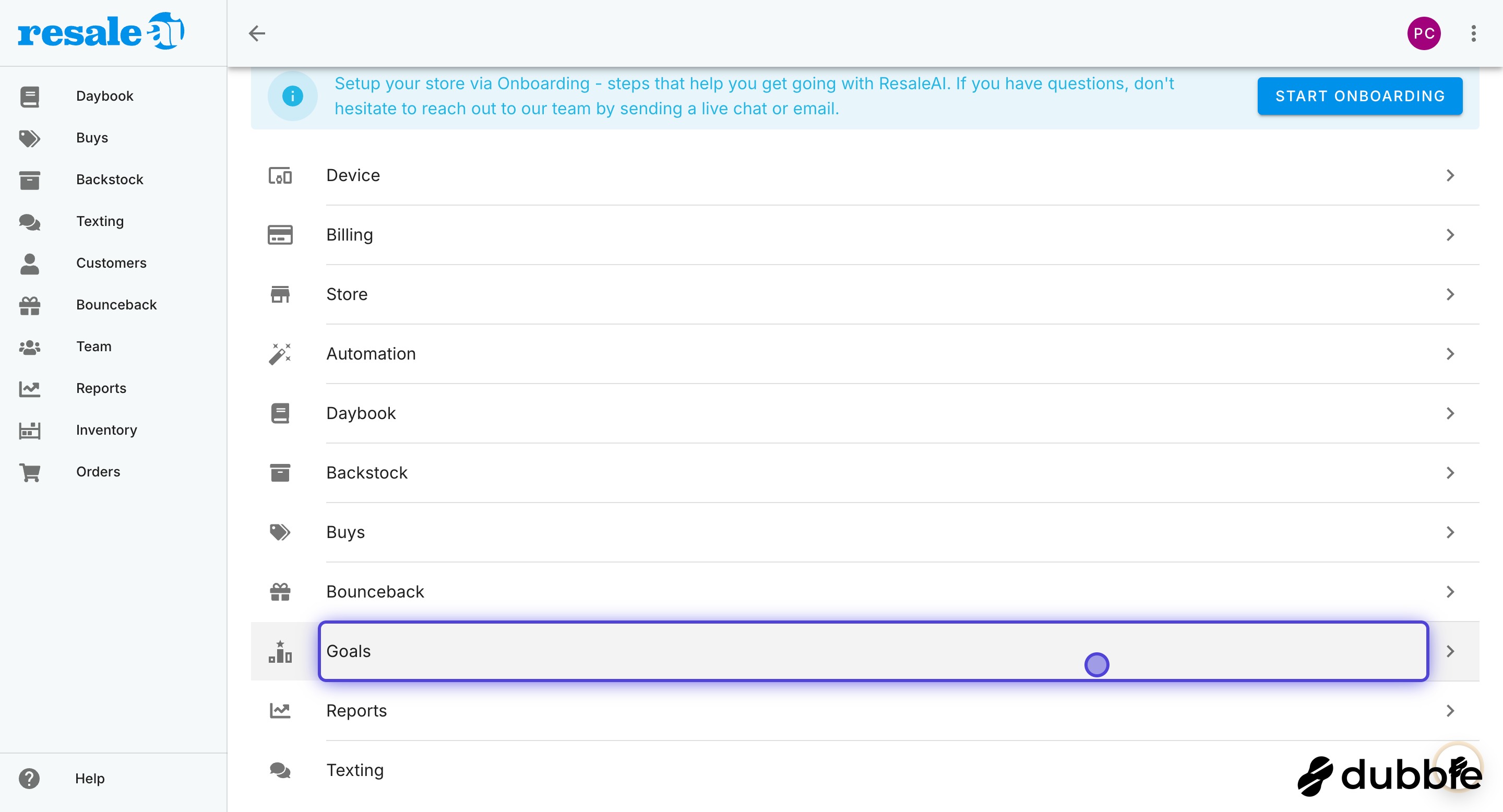The height and width of the screenshot is (812, 1503).
Task: Click the Reports settings chart icon
Action: point(280,711)
